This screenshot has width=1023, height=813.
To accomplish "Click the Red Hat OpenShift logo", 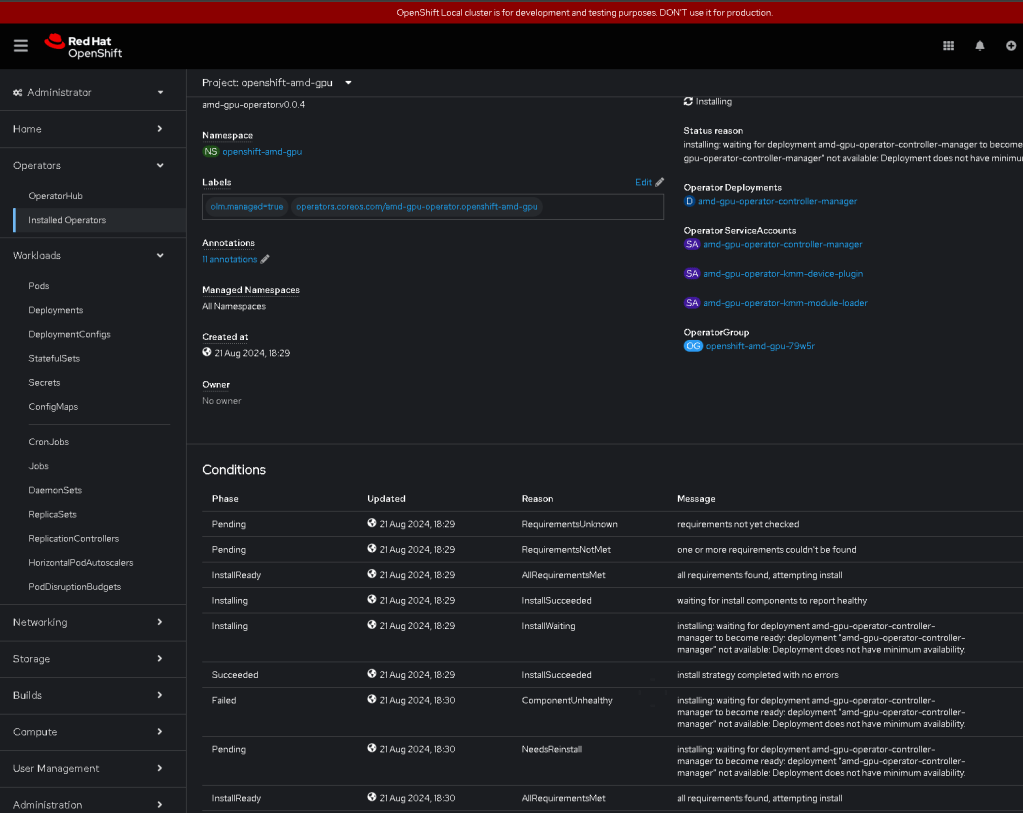I will (84, 46).
